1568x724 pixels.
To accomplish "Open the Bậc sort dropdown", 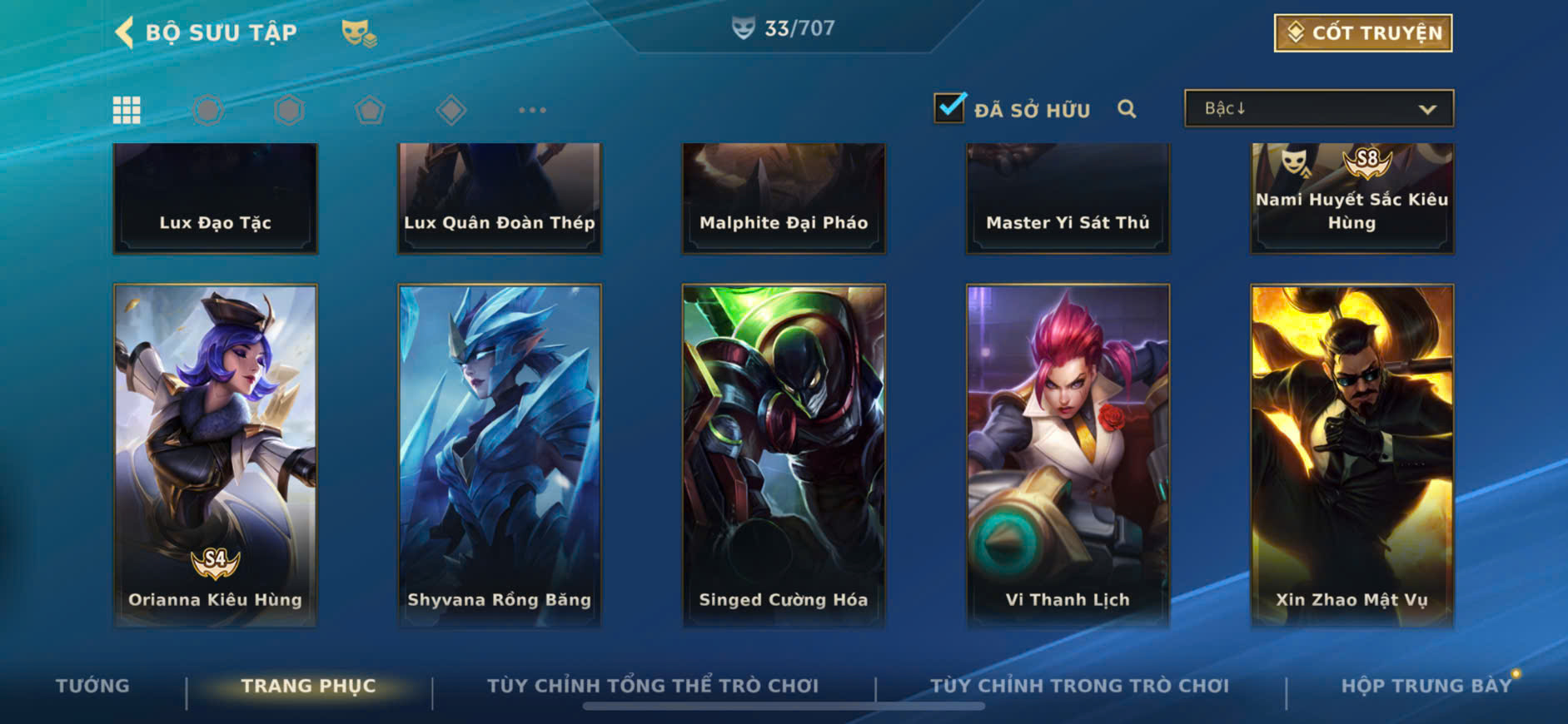I will (1319, 109).
